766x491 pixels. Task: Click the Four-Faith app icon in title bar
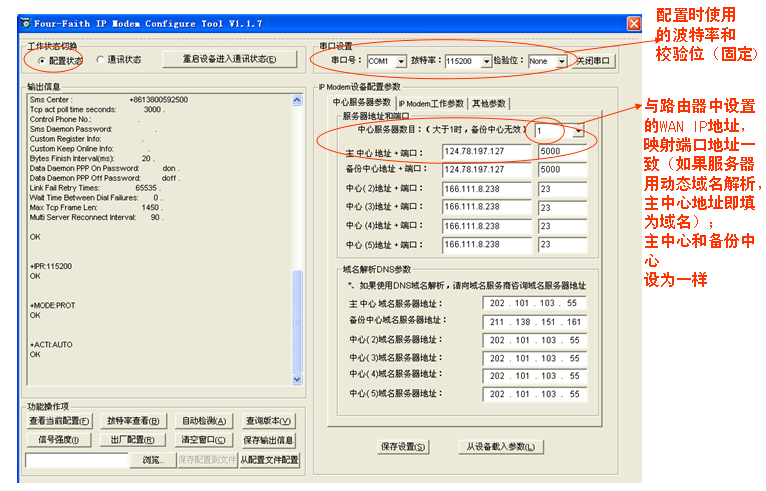click(26, 23)
